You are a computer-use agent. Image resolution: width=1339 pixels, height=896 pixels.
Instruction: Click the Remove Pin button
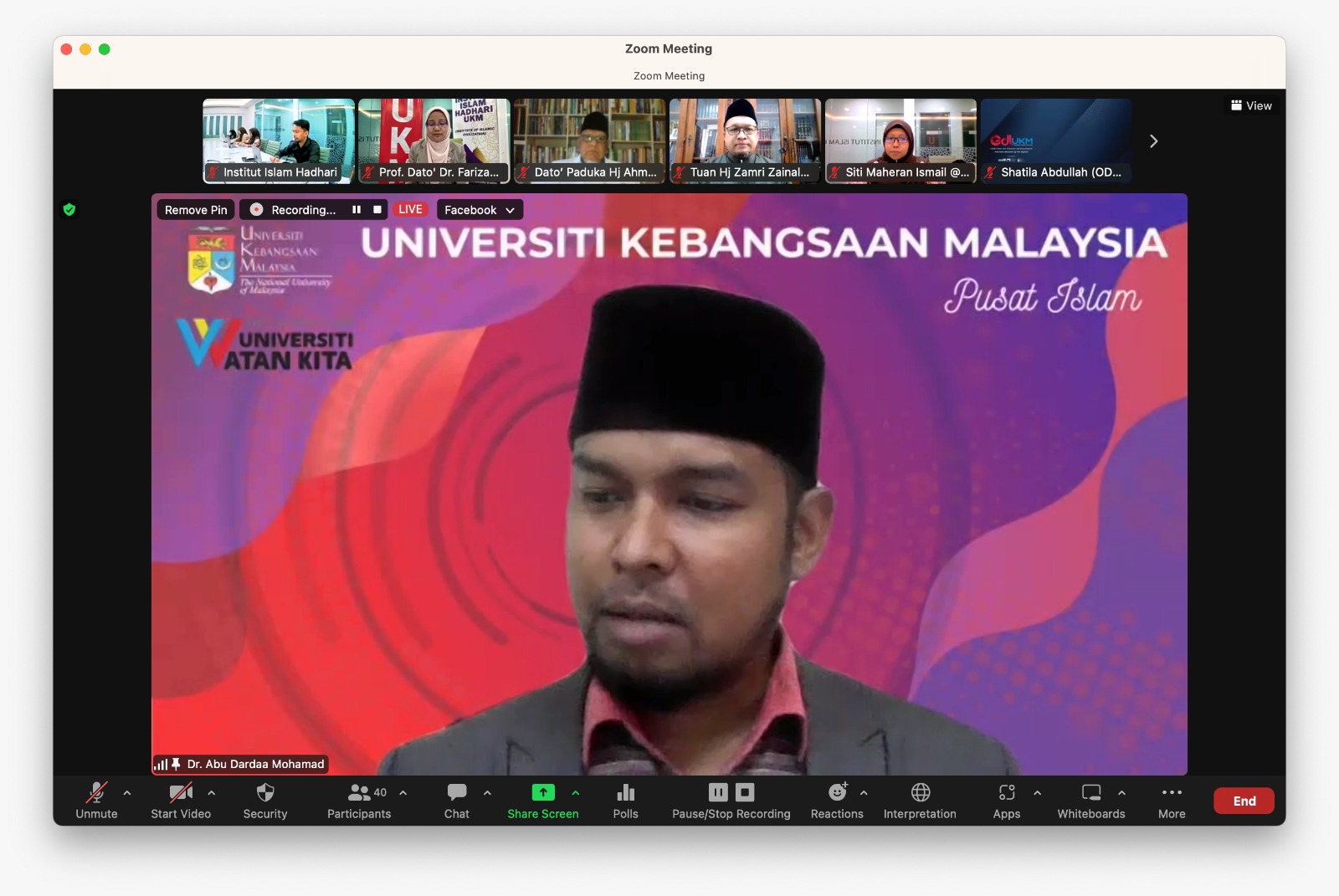[196, 210]
